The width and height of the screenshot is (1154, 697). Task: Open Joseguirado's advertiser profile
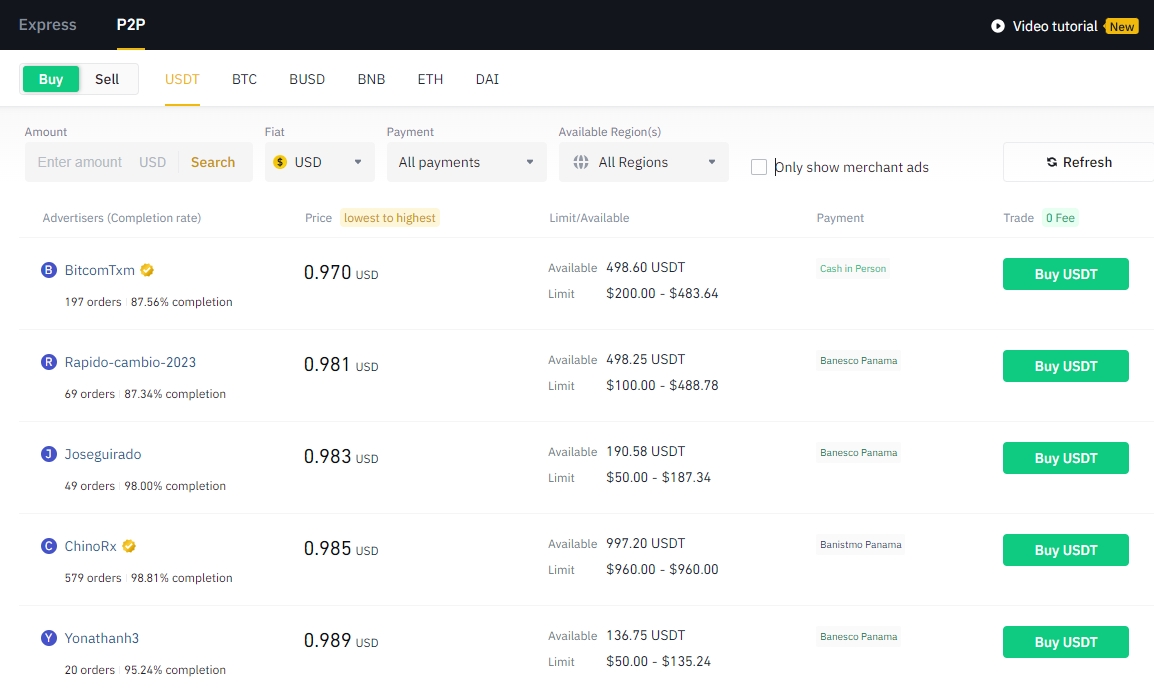click(x=103, y=453)
